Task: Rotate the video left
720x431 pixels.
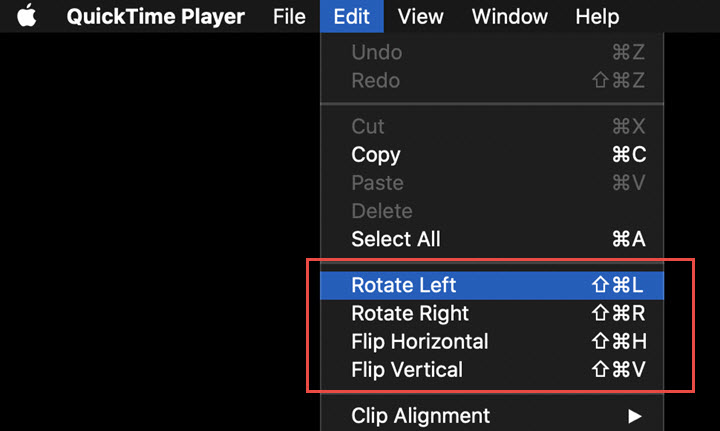Action: pos(404,285)
